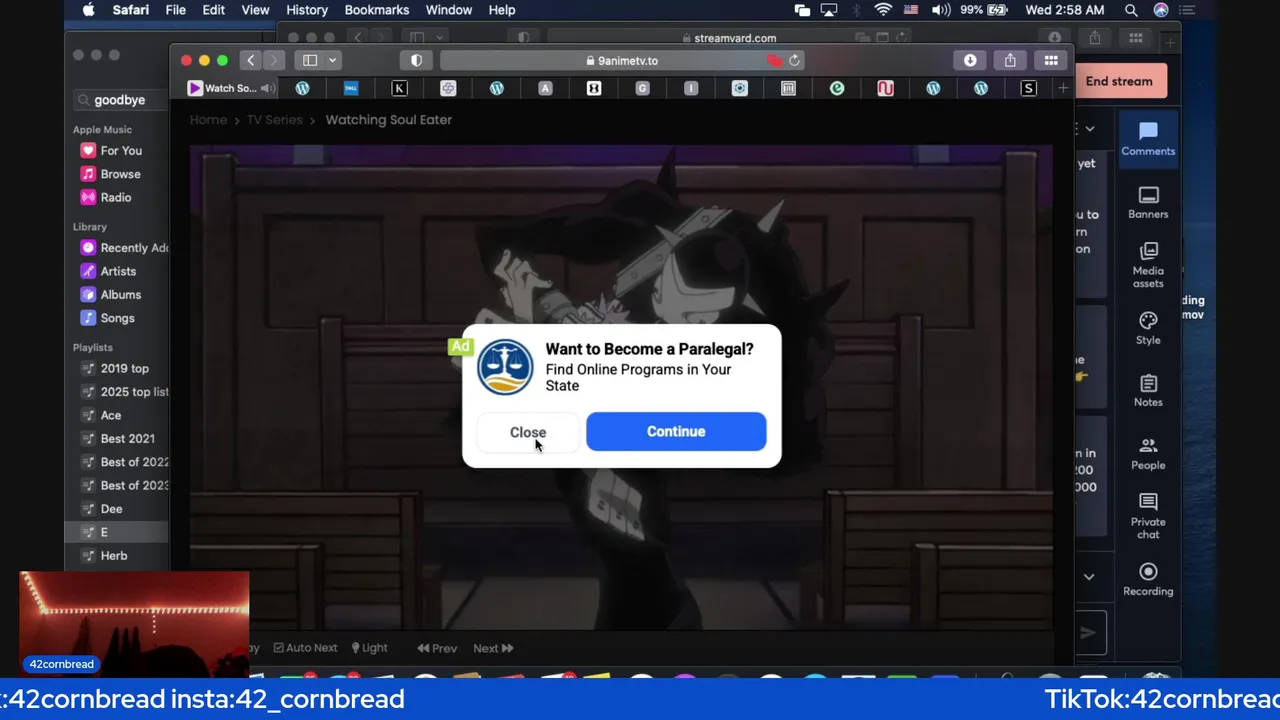Go back in Safari
1280x720 pixels.
click(250, 61)
